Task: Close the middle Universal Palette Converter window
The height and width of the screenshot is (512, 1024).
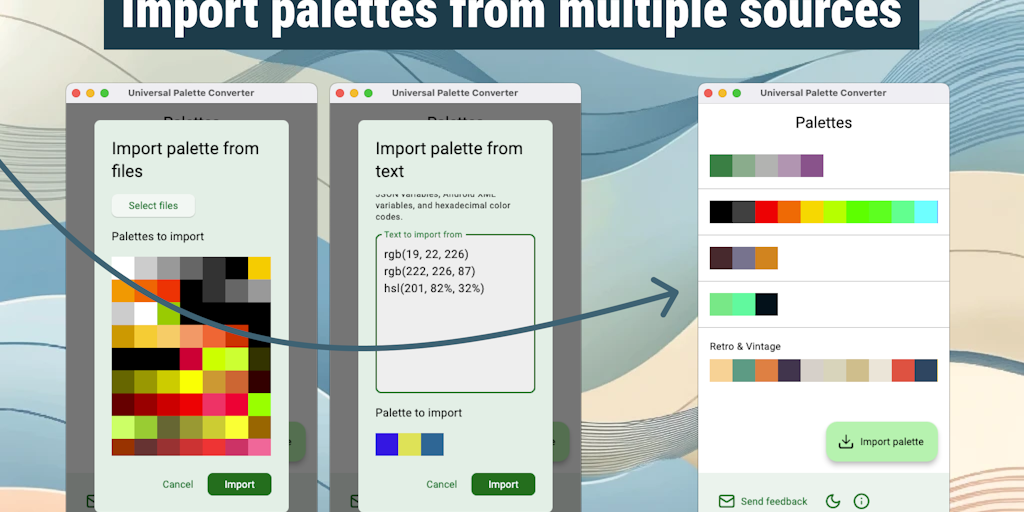Action: pyautogui.click(x=340, y=93)
